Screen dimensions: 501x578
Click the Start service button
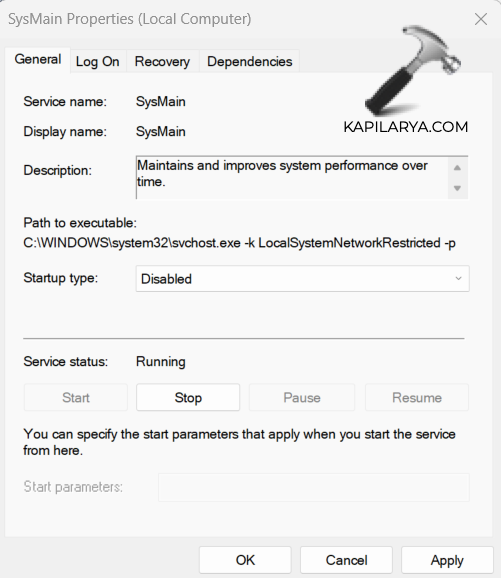tap(76, 397)
